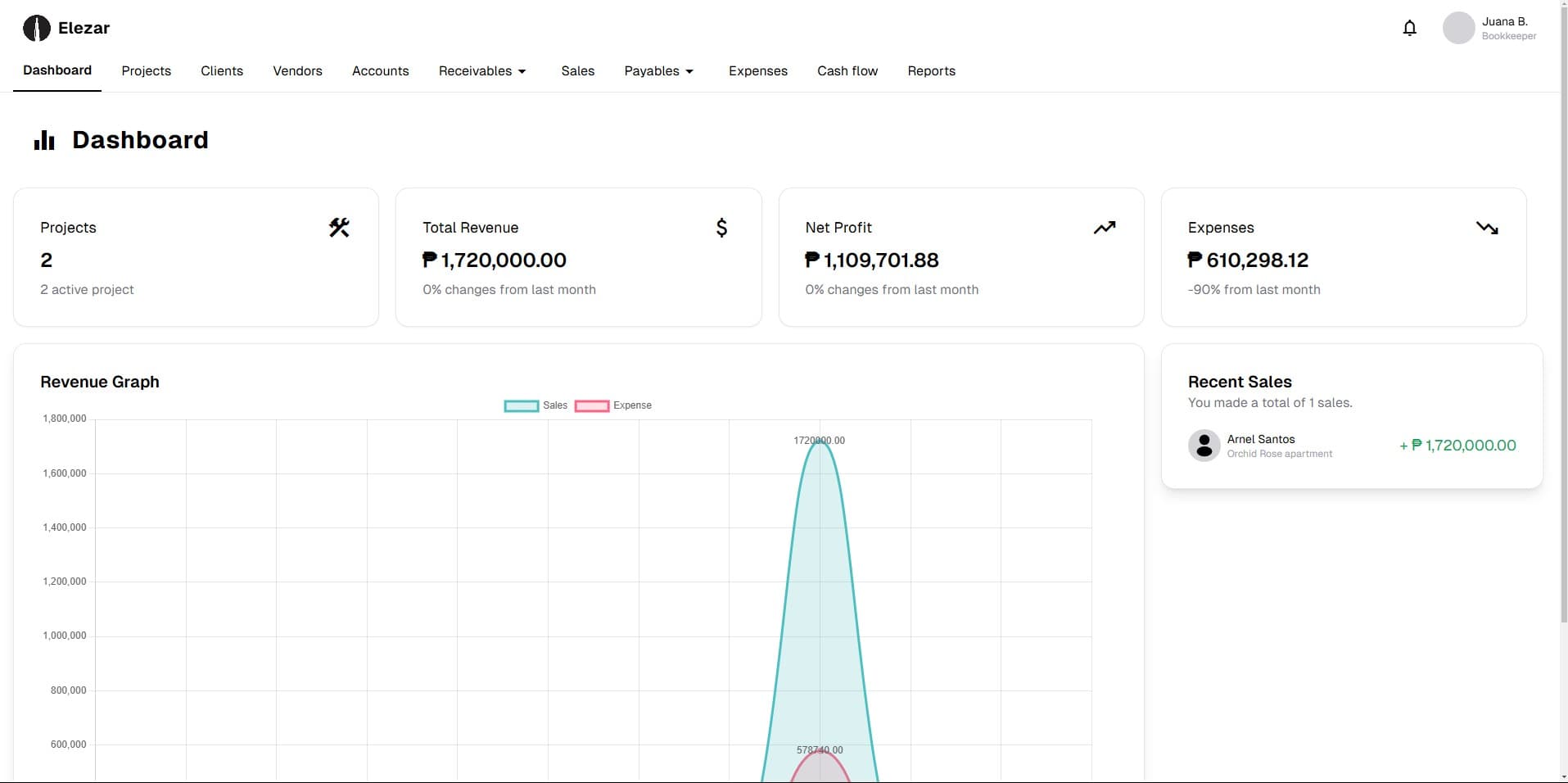Click the Net Profit trending-up icon
This screenshot has width=1568, height=783.
pyautogui.click(x=1105, y=228)
